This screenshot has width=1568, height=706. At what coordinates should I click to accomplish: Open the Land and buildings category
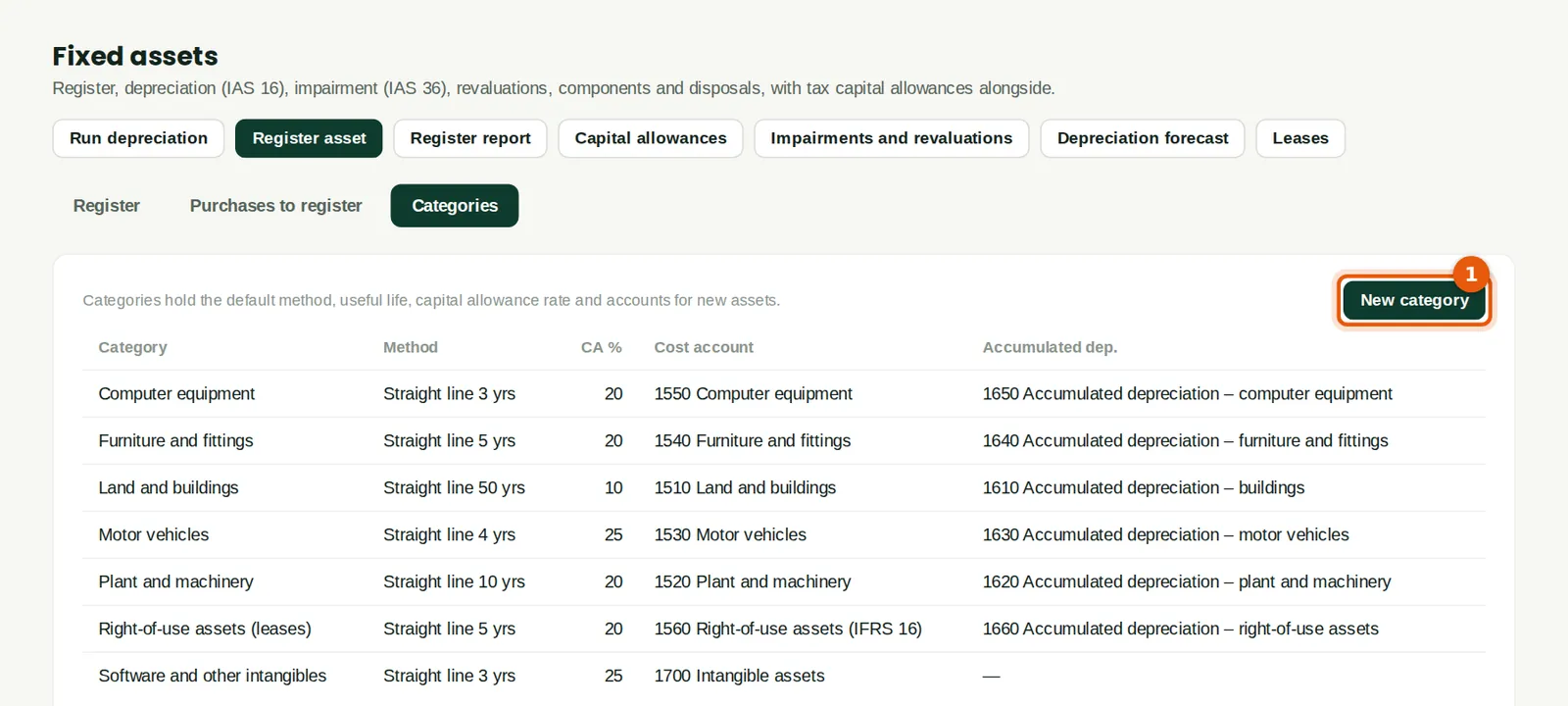tap(784, 488)
